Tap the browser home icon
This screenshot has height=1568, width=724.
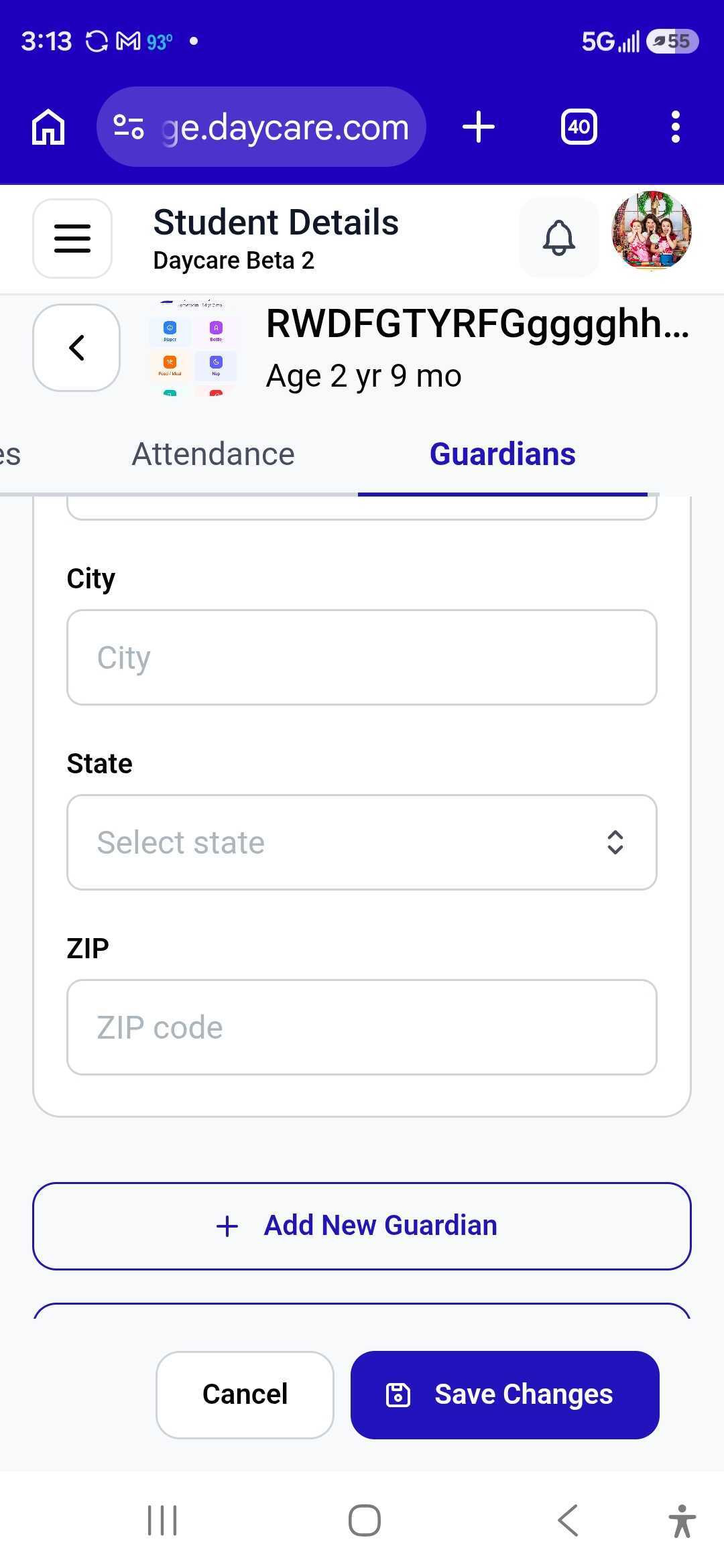48,127
